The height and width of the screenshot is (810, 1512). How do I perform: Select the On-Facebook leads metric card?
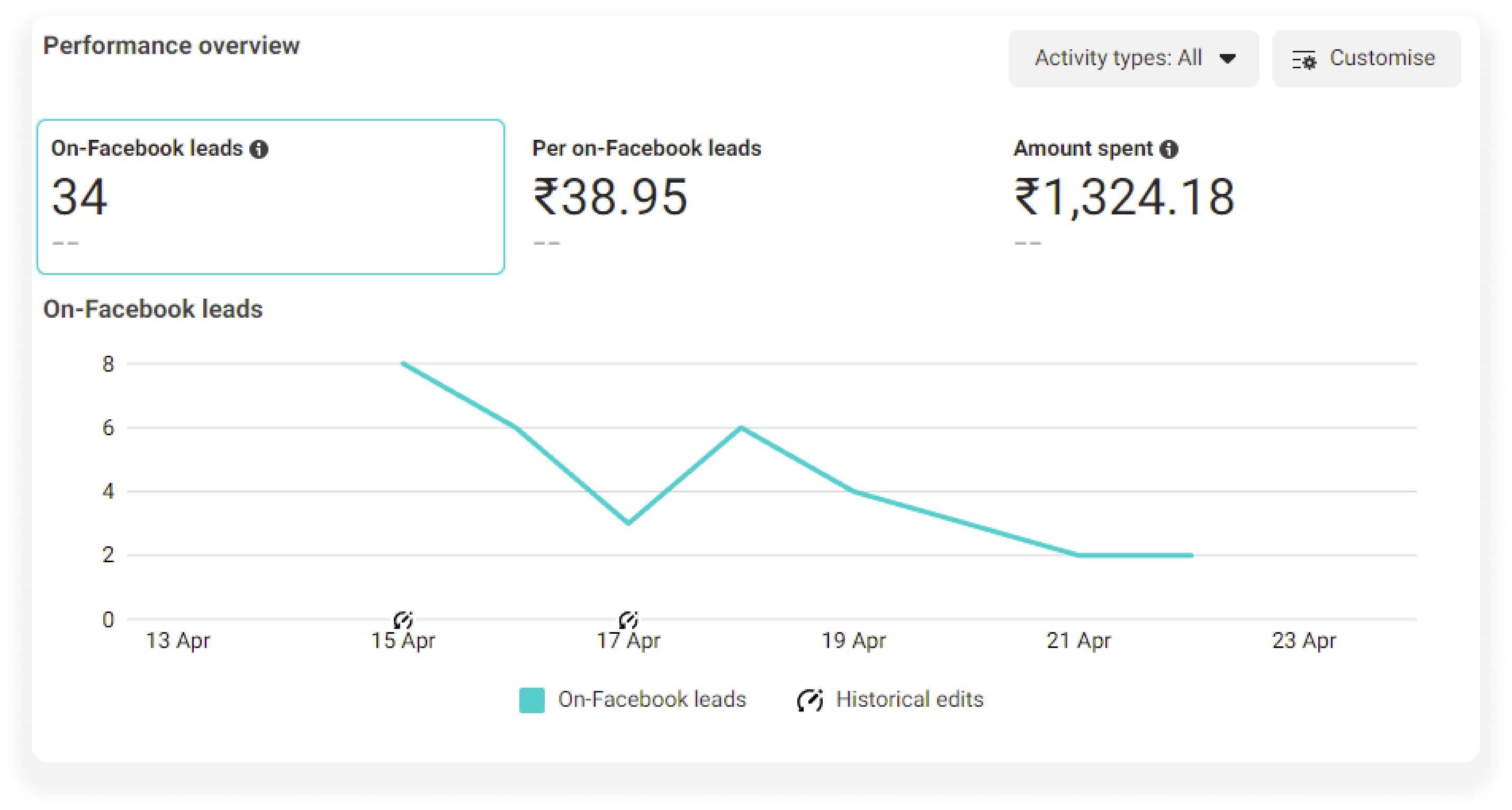pos(271,196)
